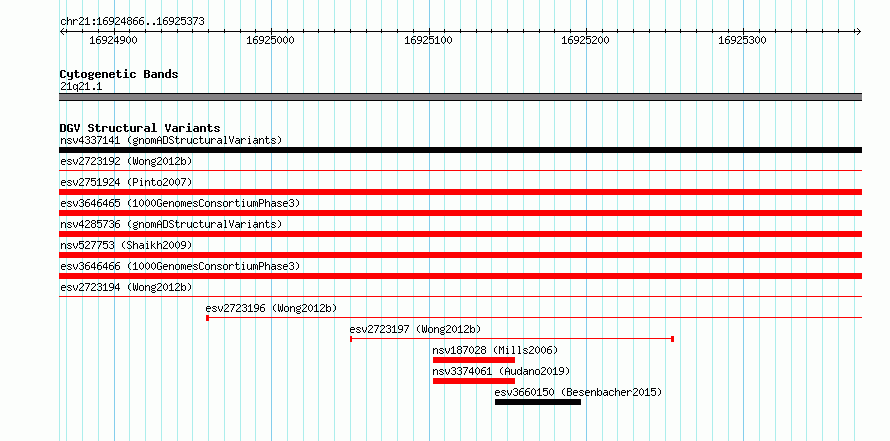
Task: Click ruler position 16924900
Action: click(x=114, y=40)
